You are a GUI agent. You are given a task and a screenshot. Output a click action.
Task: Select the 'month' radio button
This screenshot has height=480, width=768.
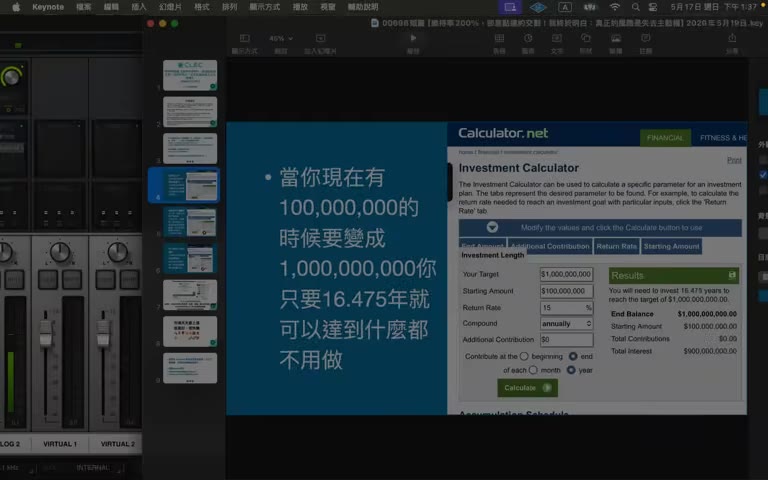(x=533, y=370)
